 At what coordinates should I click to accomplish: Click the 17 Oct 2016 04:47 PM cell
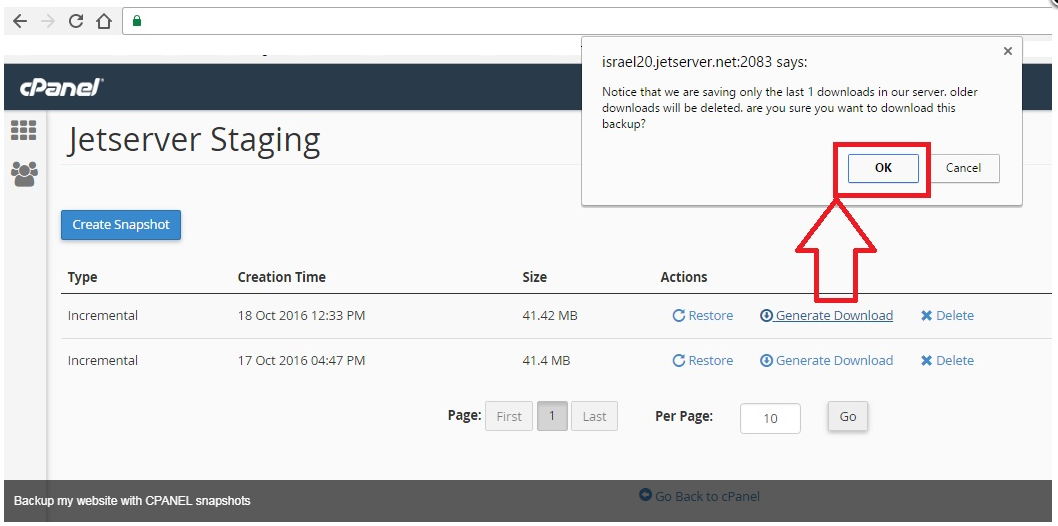pos(301,361)
